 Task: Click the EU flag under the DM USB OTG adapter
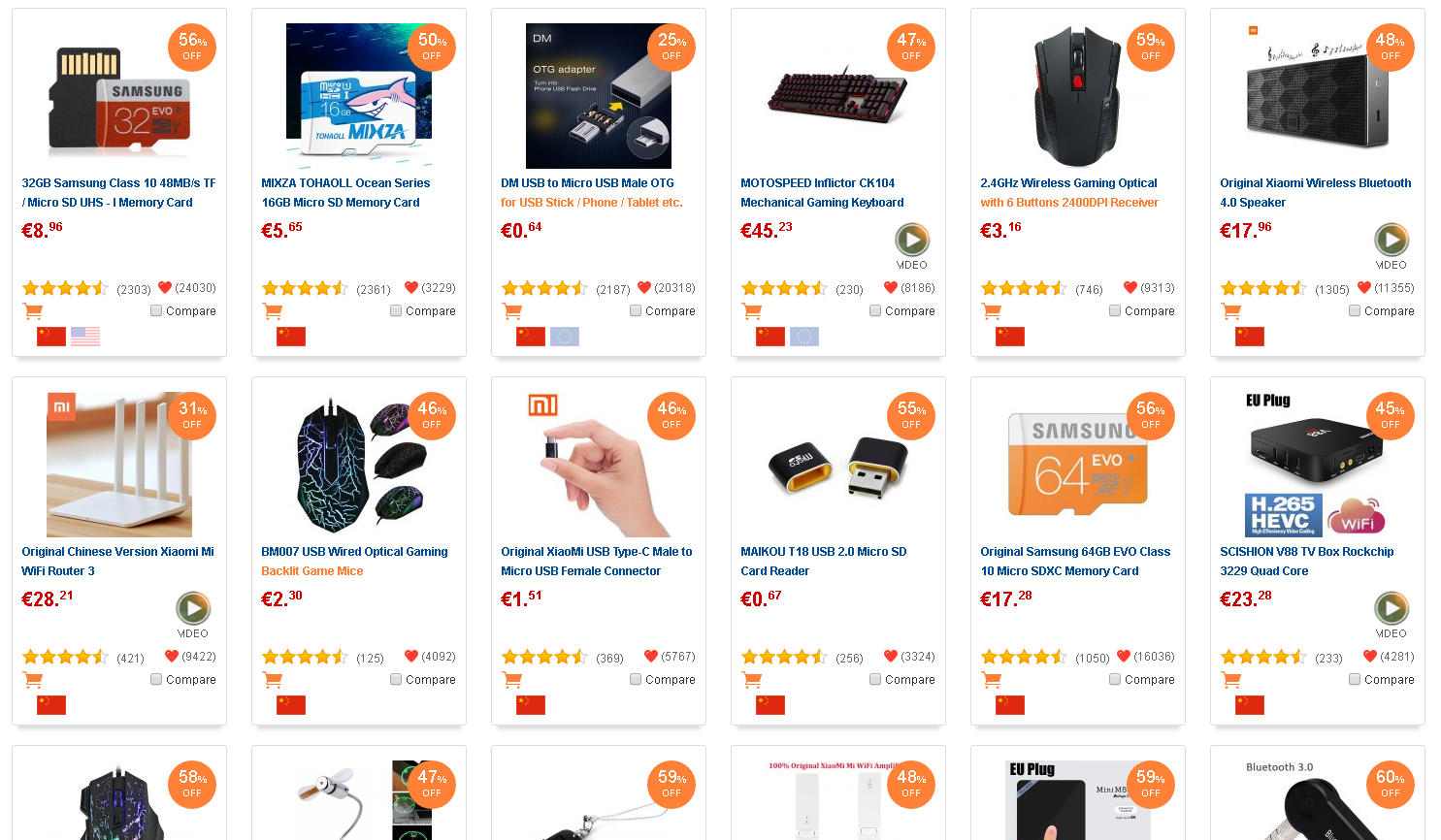[565, 337]
